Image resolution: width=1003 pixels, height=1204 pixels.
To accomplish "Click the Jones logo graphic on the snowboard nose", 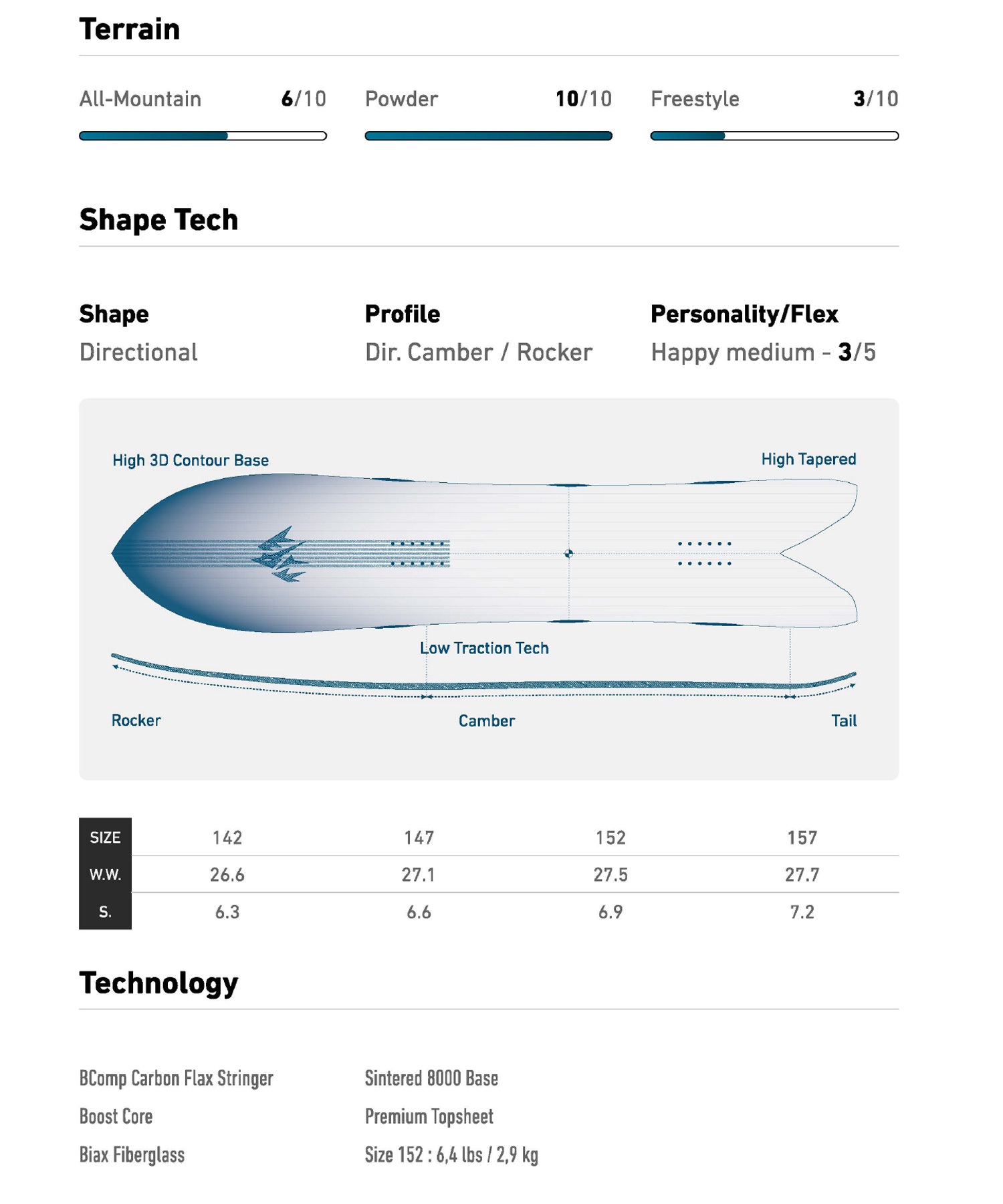I will tap(282, 554).
